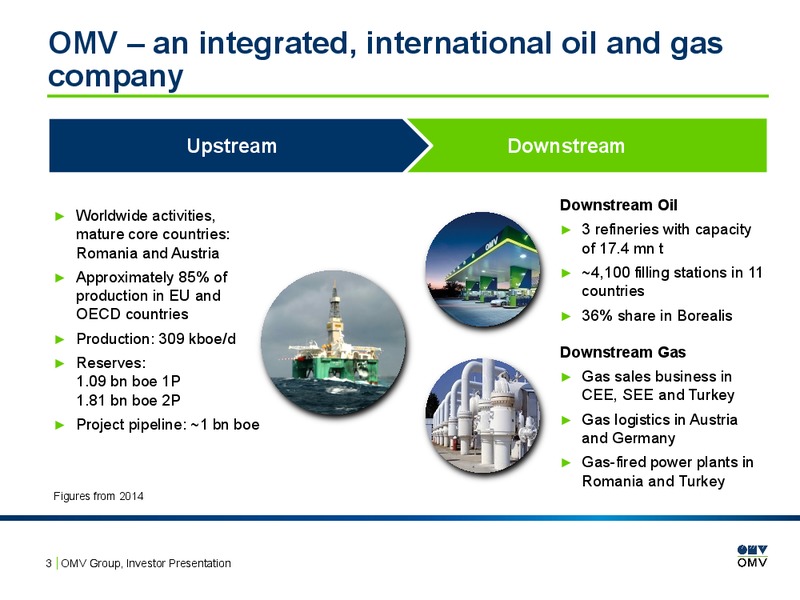This screenshot has width=800, height=600.
Task: Click the bullet arrow beside '3 refineries'
Action: (565, 230)
